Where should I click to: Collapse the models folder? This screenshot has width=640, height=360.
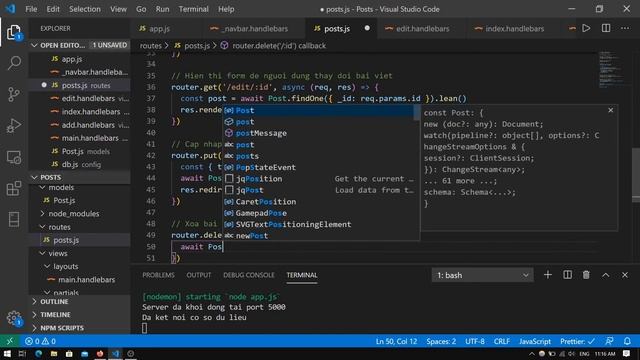pos(42,187)
